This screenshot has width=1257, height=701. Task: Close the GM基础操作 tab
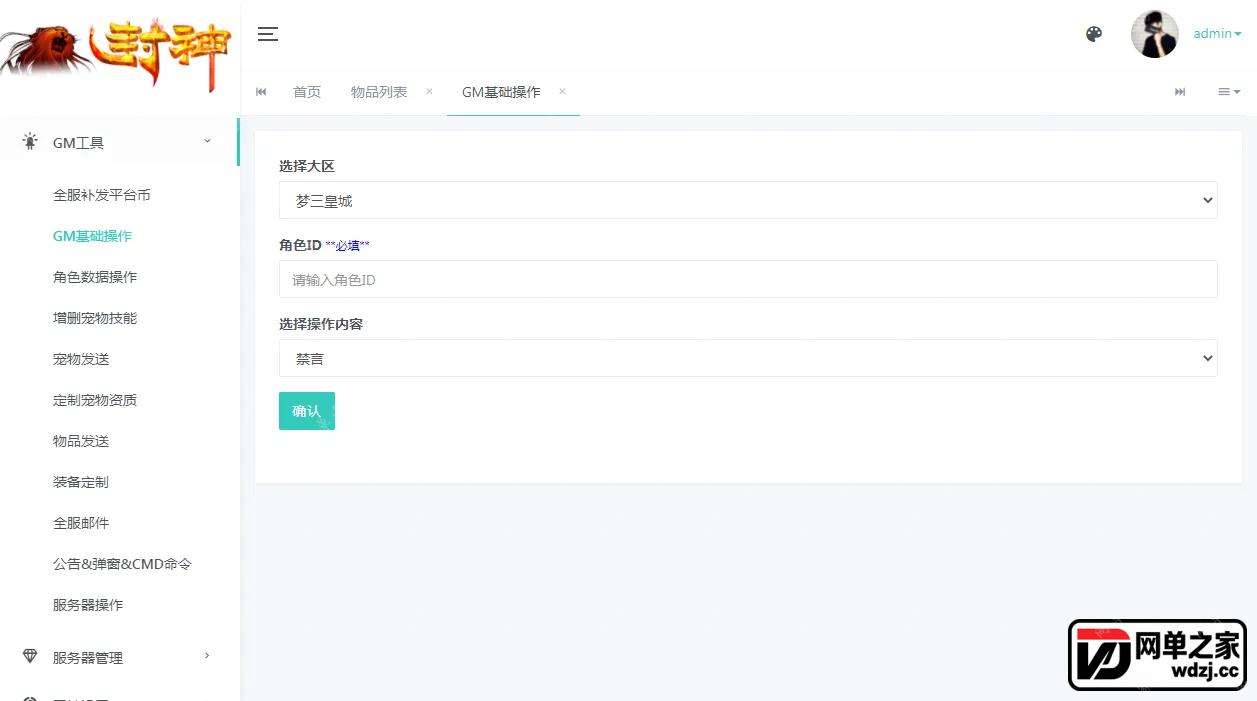[562, 91]
